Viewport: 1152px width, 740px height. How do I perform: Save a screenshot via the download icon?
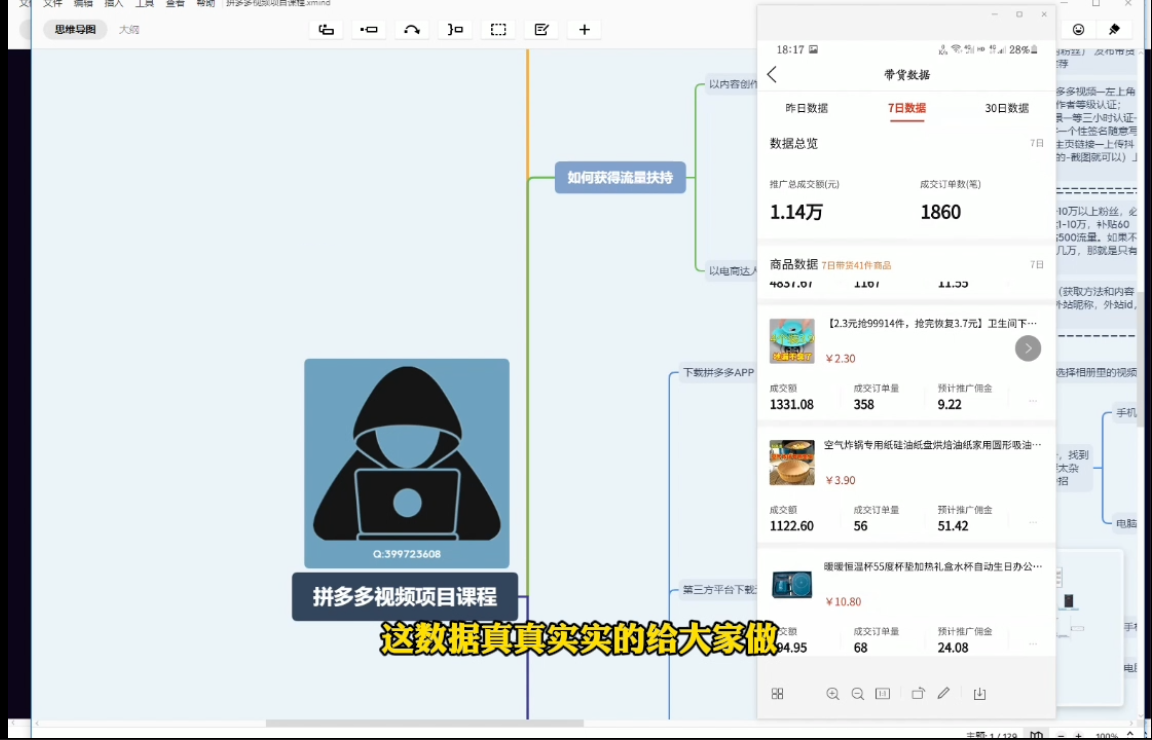980,693
